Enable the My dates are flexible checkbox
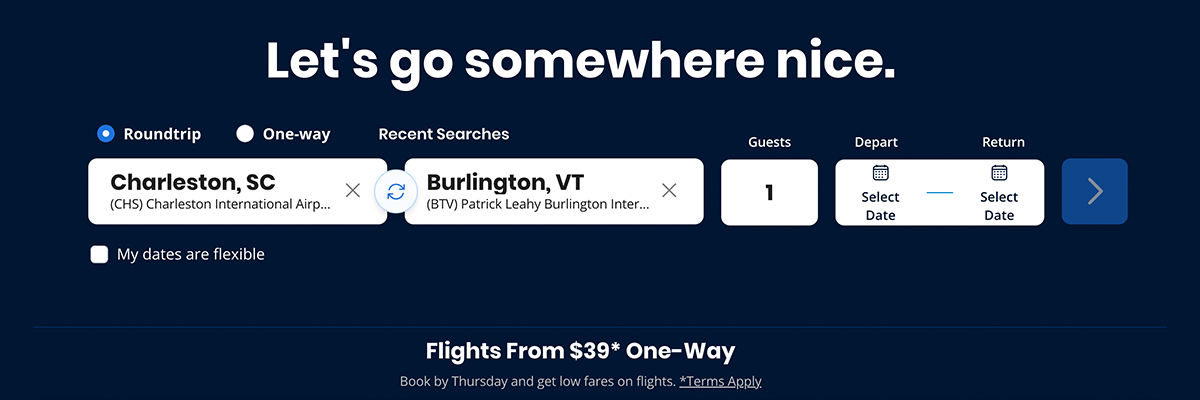Viewport: 1200px width, 400px height. click(99, 254)
